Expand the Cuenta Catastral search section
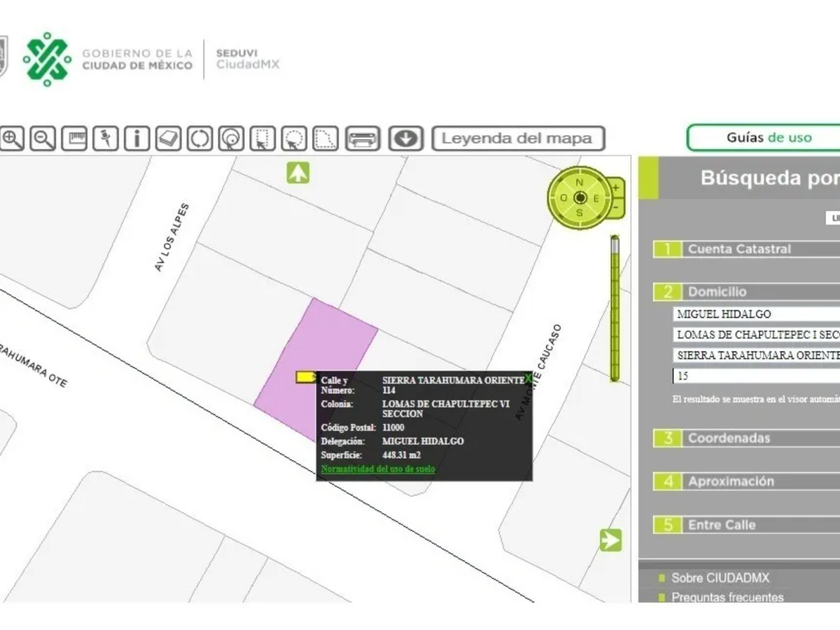Screen dimensions: 840x630 pyautogui.click(x=739, y=249)
